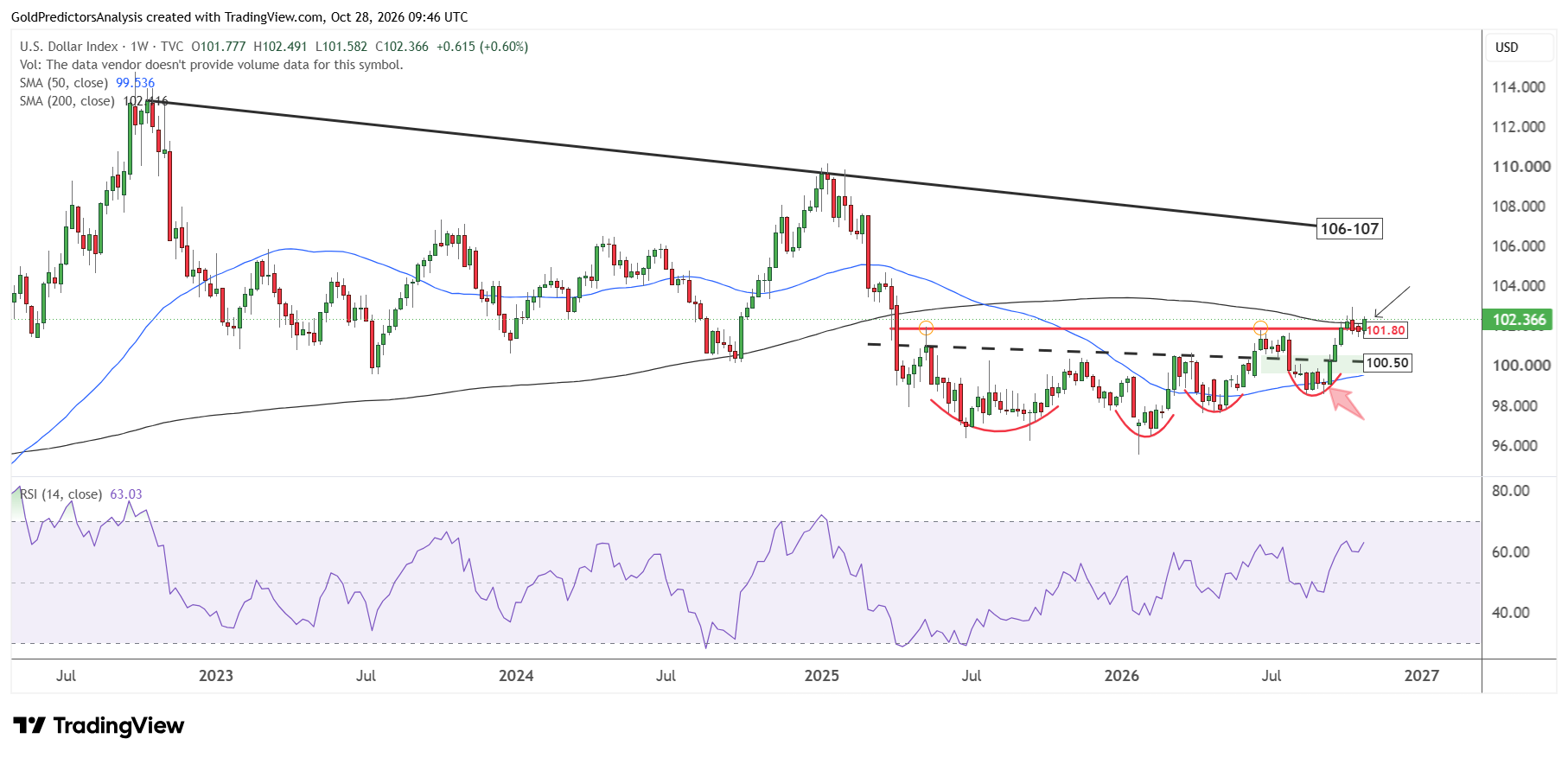Click the 96.000 price axis label
Viewport: 1568px width, 758px height.
pos(1514,446)
